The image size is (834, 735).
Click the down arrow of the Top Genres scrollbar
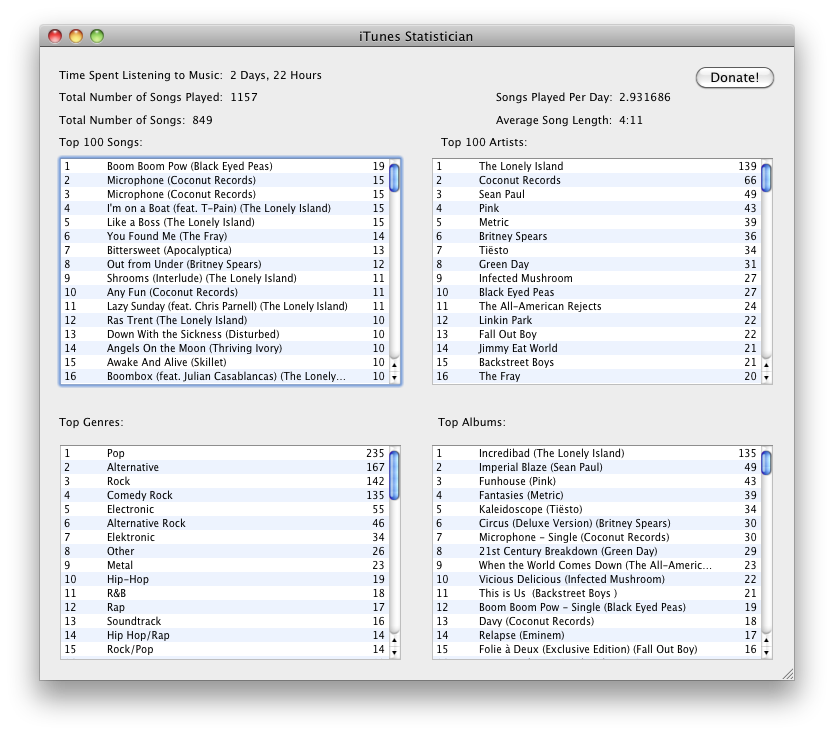pyautogui.click(x=394, y=653)
